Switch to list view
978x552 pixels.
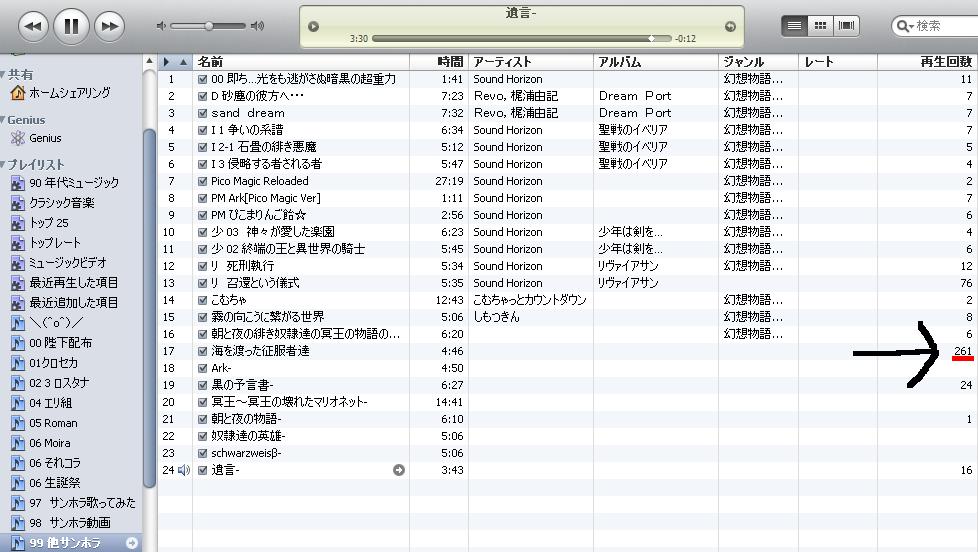[794, 26]
